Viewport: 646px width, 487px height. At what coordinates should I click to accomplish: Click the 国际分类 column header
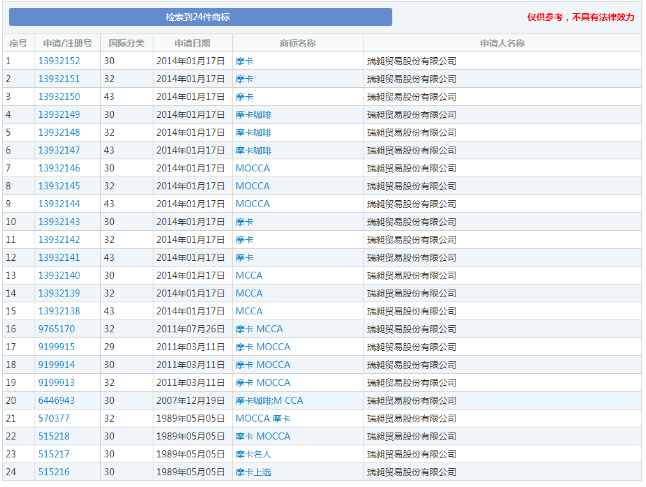point(126,43)
